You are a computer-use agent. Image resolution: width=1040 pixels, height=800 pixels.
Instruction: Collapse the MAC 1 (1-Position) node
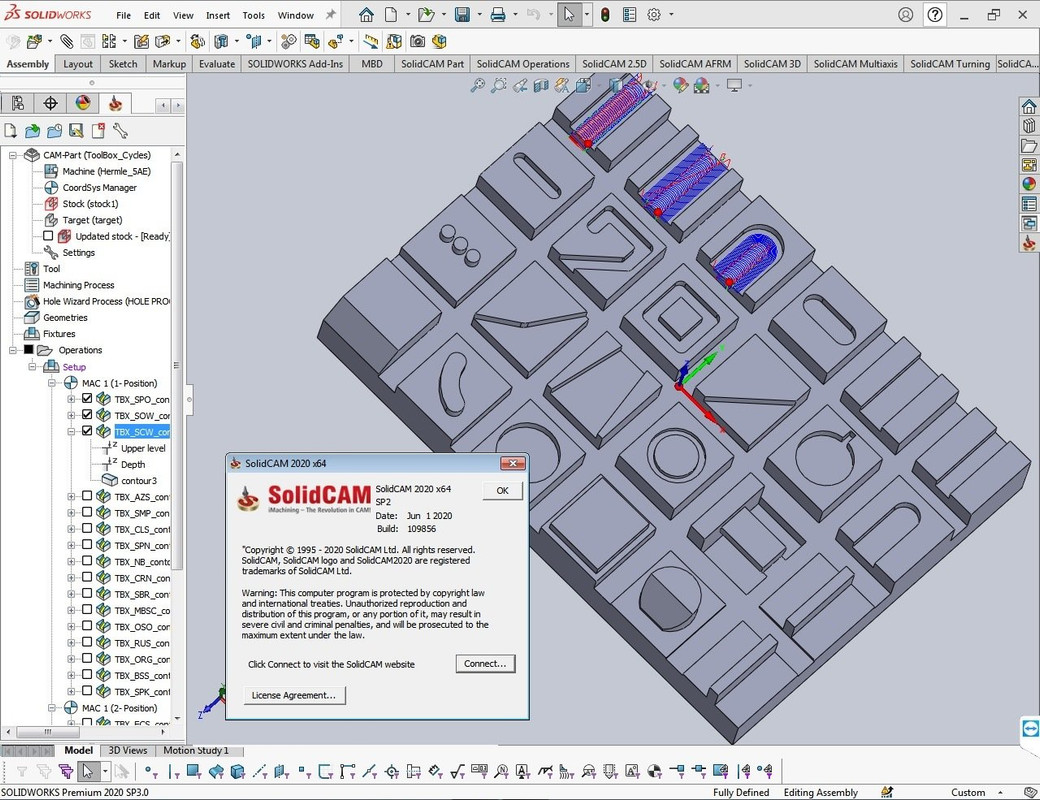(x=52, y=383)
